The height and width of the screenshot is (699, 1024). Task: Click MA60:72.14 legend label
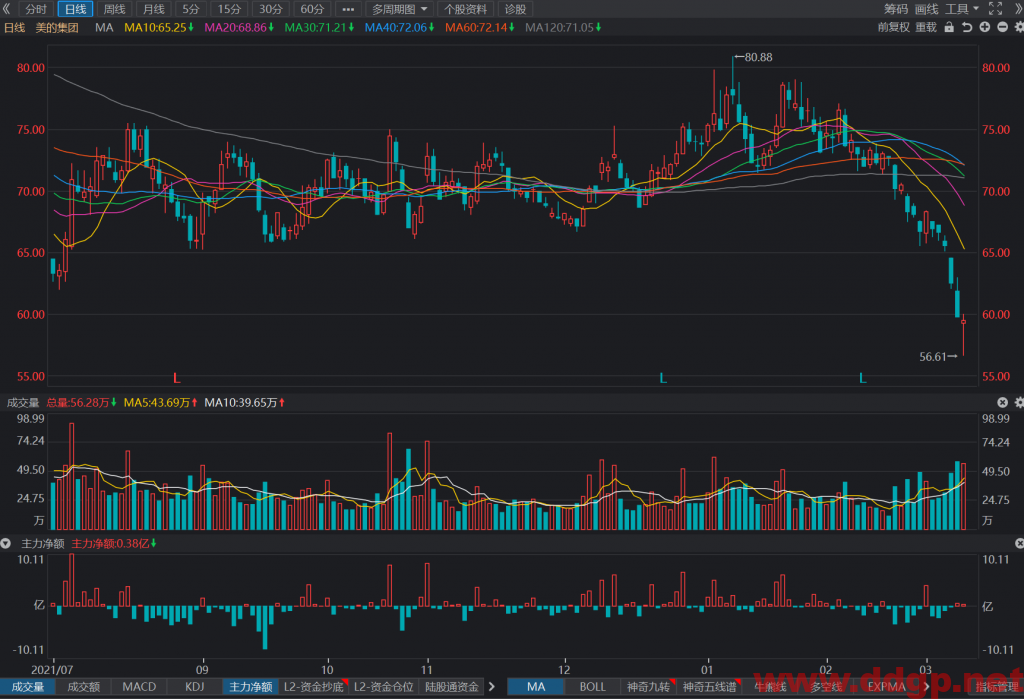(x=480, y=27)
